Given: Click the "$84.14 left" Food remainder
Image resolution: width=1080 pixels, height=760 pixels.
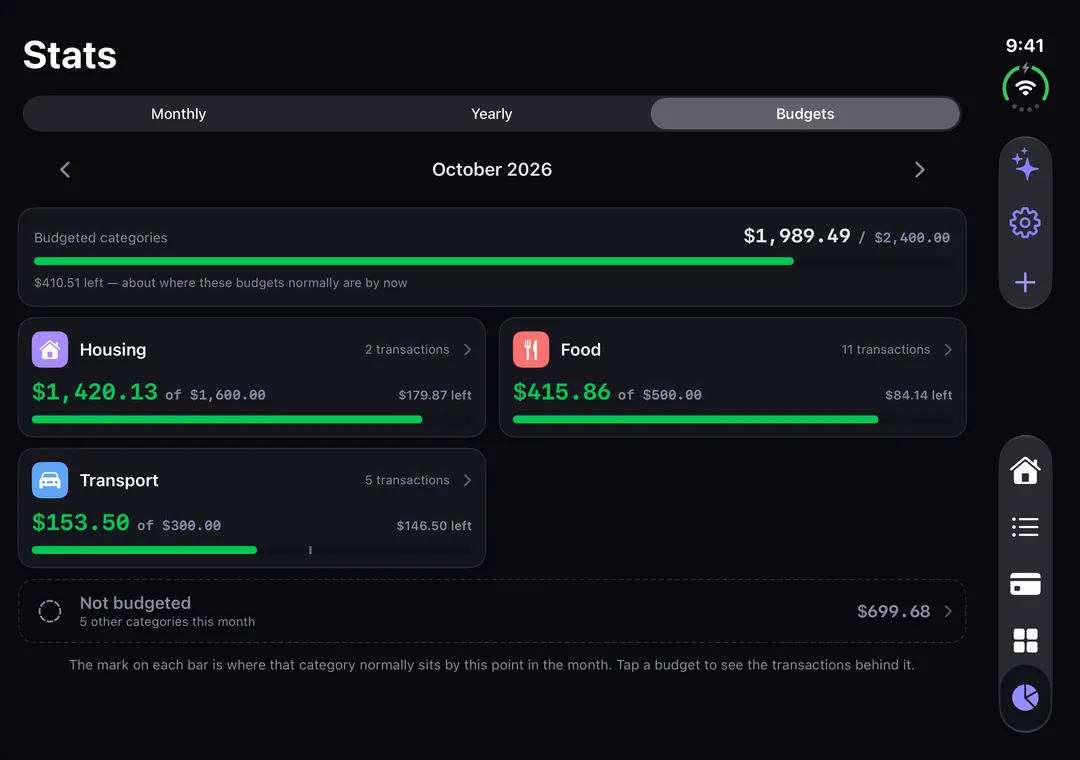Looking at the screenshot, I should 918,395.
